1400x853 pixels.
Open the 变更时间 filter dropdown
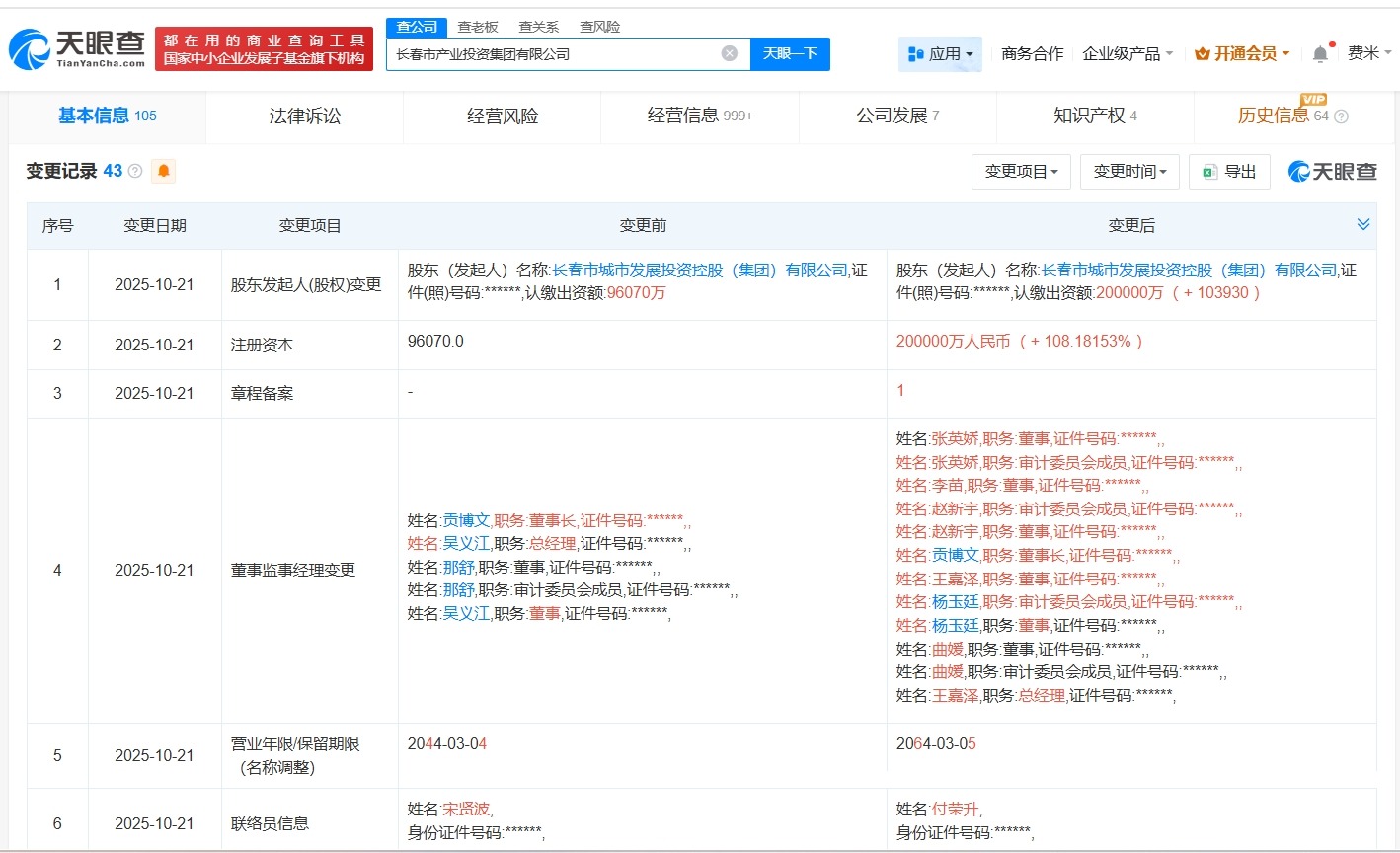coord(1128,171)
